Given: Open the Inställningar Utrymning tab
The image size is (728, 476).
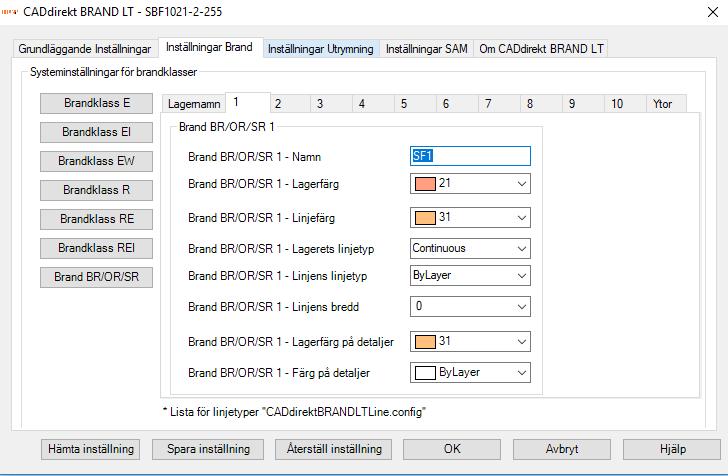Looking at the screenshot, I should [x=321, y=49].
